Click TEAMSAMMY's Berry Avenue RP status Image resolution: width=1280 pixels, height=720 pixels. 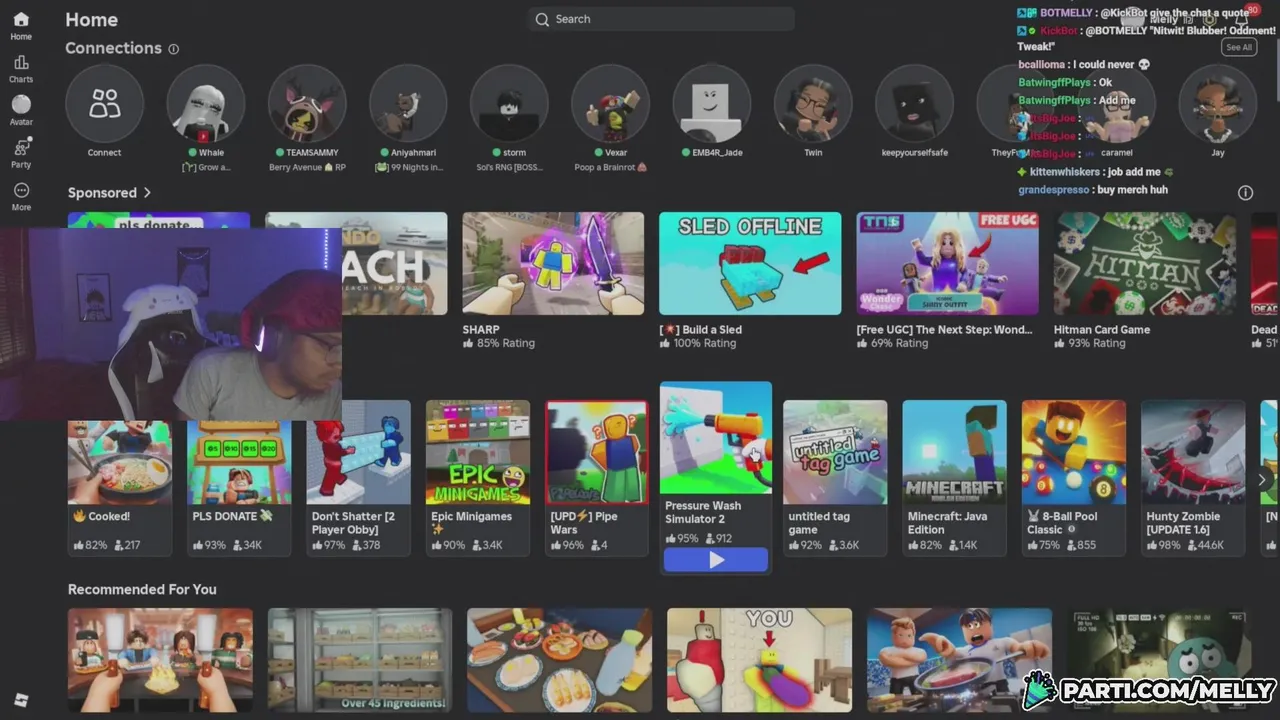pos(307,167)
